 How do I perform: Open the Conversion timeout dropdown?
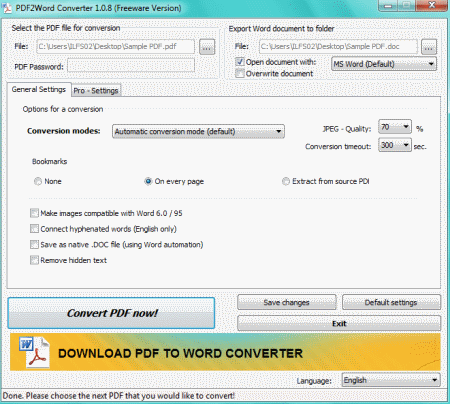pos(395,145)
